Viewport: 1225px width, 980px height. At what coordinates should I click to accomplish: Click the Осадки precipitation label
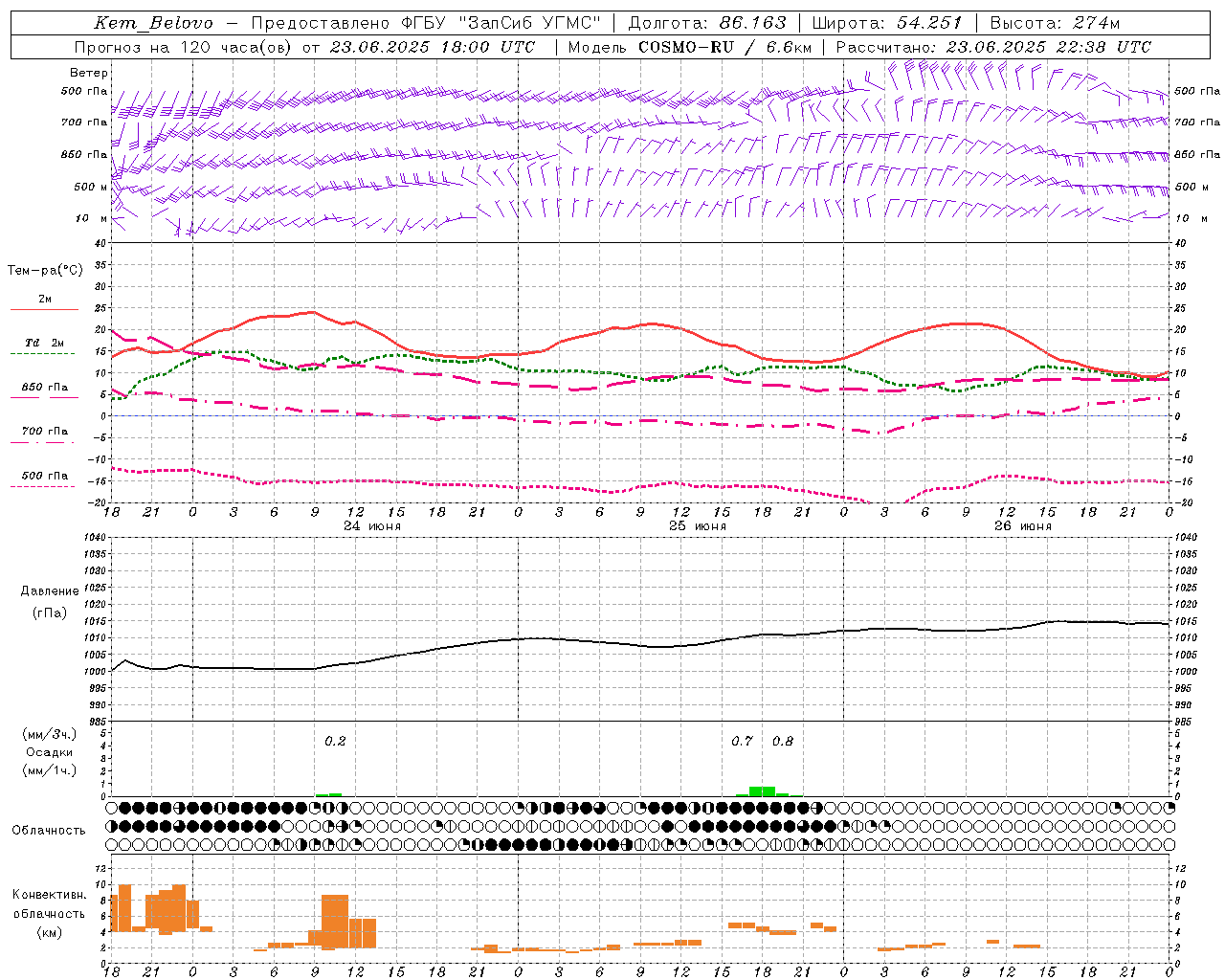(50, 752)
